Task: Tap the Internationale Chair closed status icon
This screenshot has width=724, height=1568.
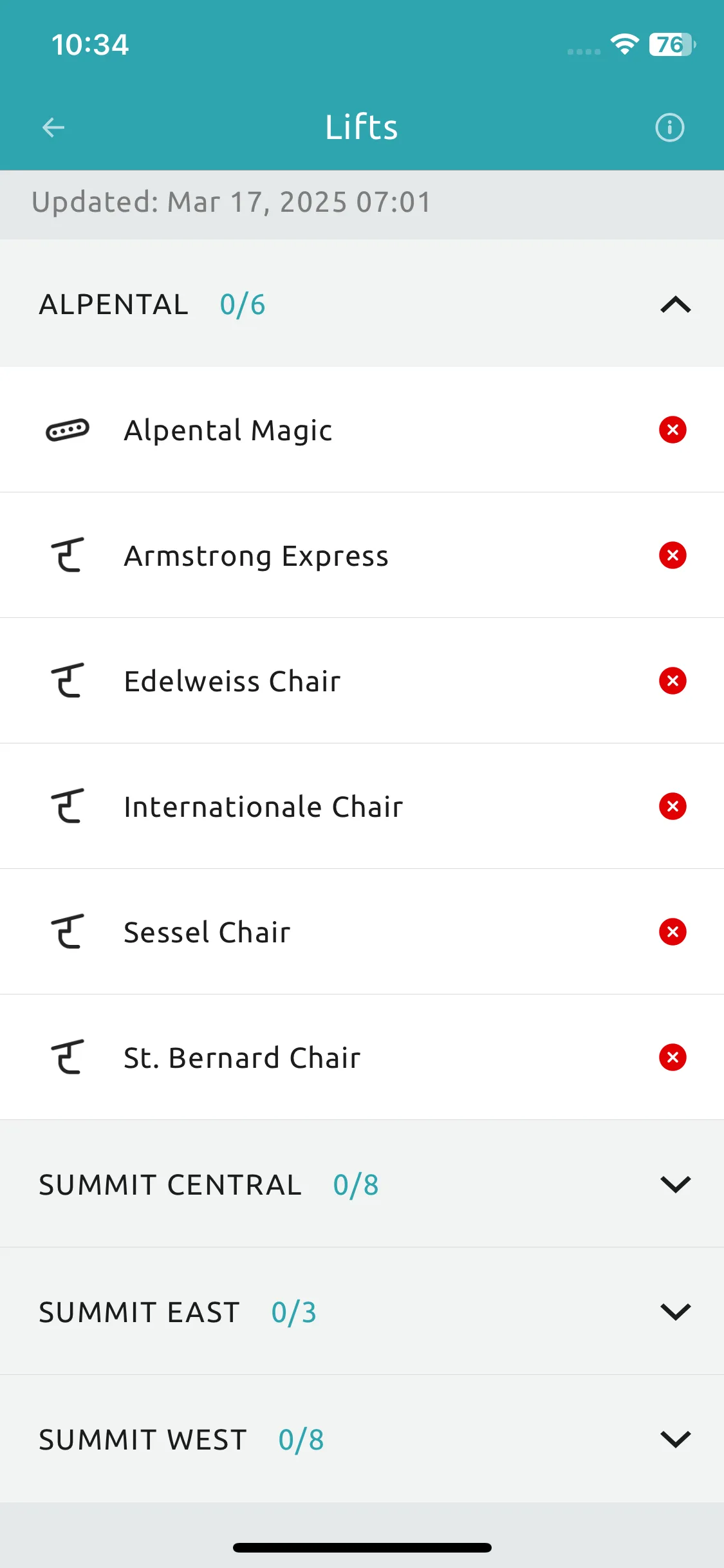Action: 673,806
